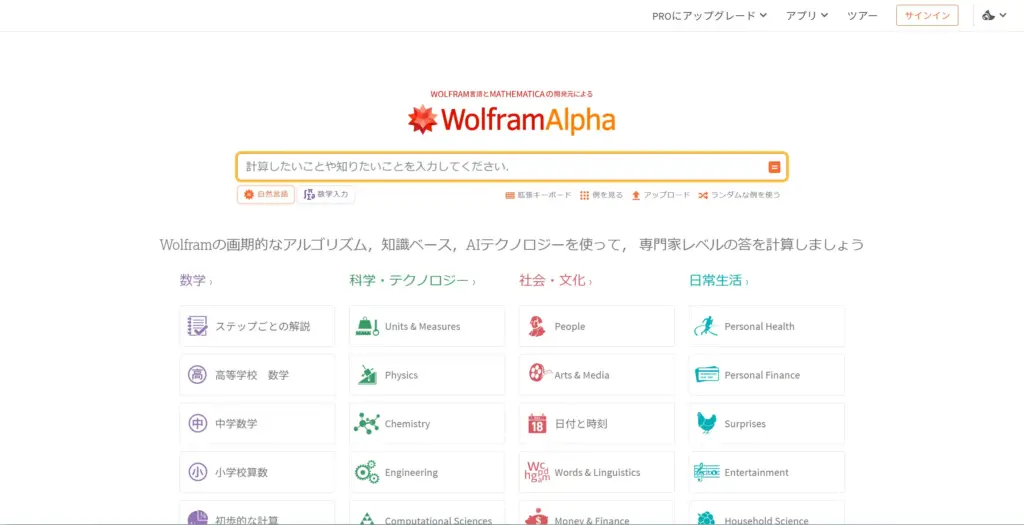Expand the アプリ apps dropdown
The height and width of the screenshot is (525, 1024).
coord(807,16)
